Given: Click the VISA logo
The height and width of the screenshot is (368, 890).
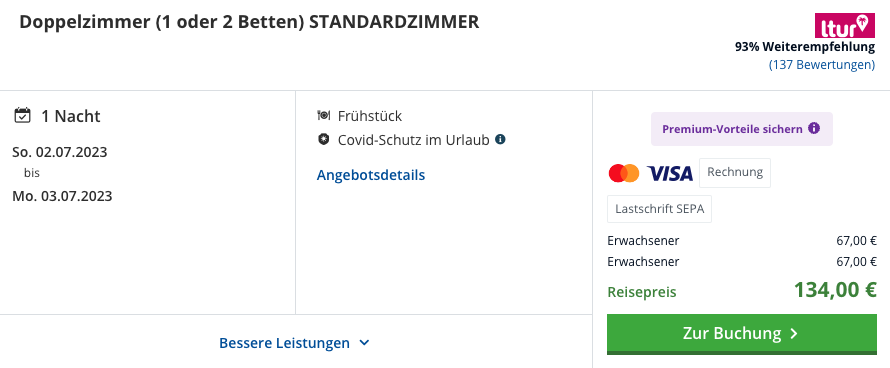Looking at the screenshot, I should point(670,173).
